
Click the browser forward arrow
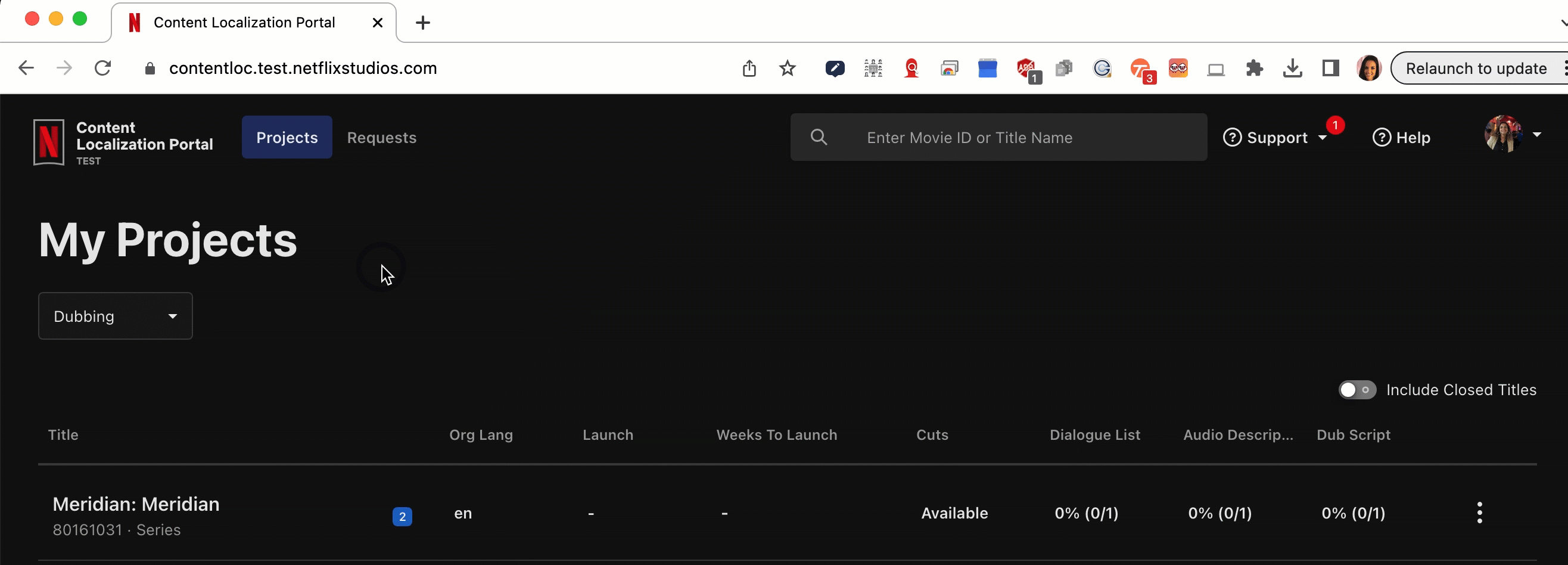click(x=64, y=68)
